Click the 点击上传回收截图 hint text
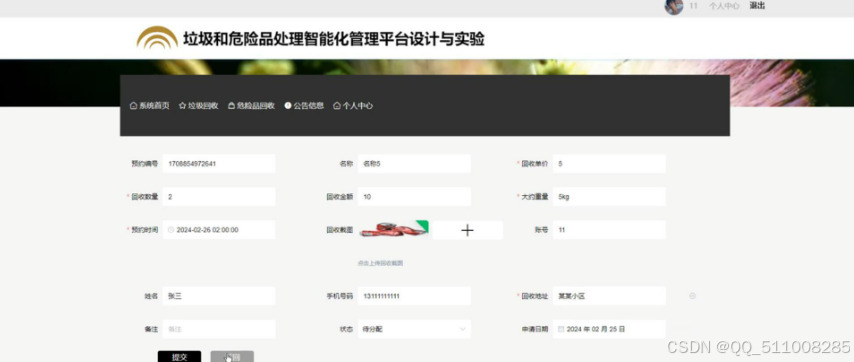The width and height of the screenshot is (854, 362). click(x=380, y=263)
